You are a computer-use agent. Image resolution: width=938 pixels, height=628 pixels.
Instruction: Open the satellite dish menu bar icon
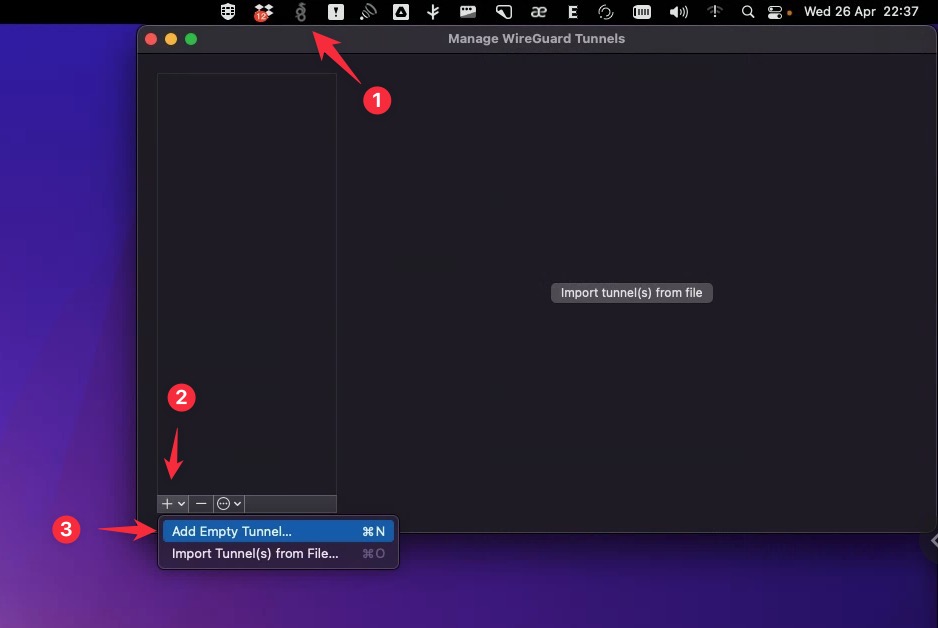tap(368, 12)
